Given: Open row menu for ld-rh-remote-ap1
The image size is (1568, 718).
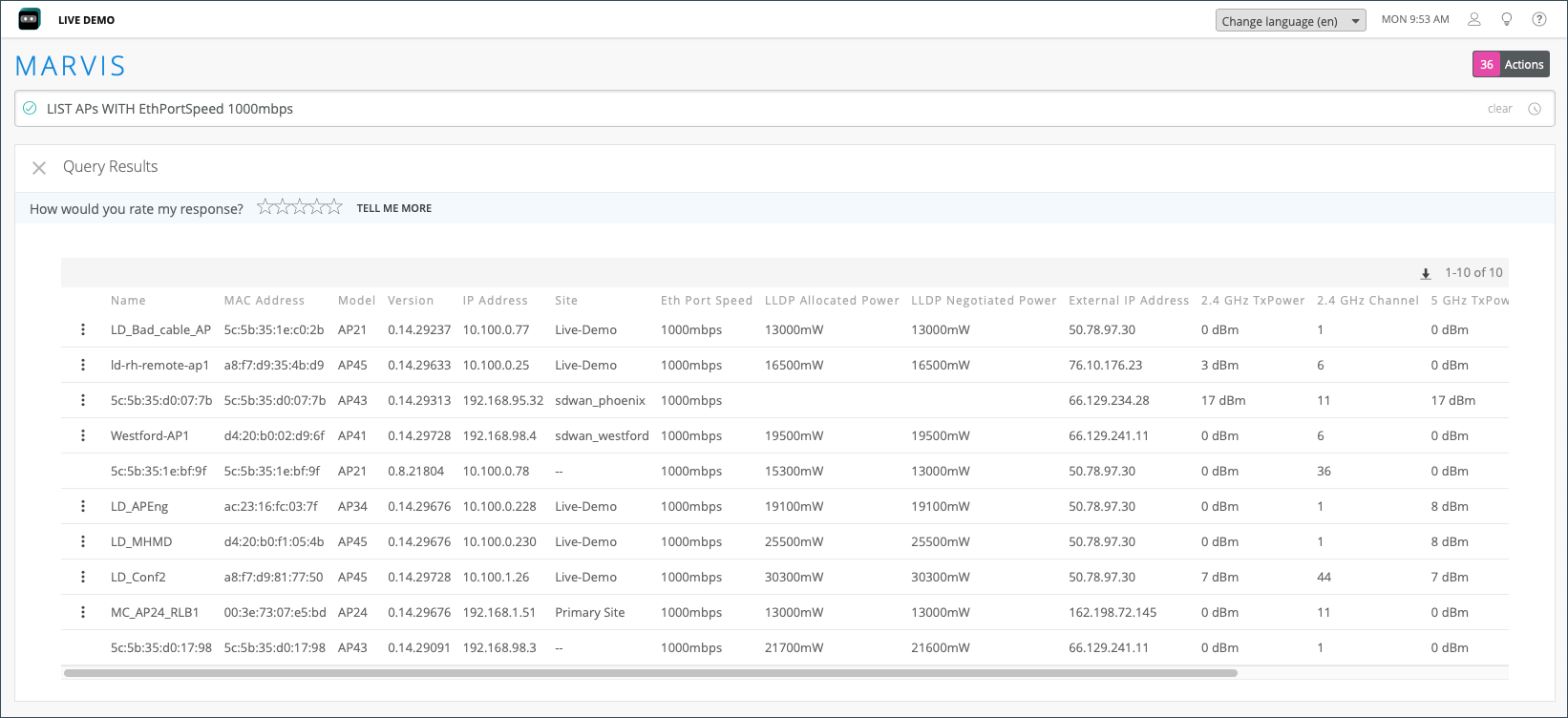Looking at the screenshot, I should (83, 365).
